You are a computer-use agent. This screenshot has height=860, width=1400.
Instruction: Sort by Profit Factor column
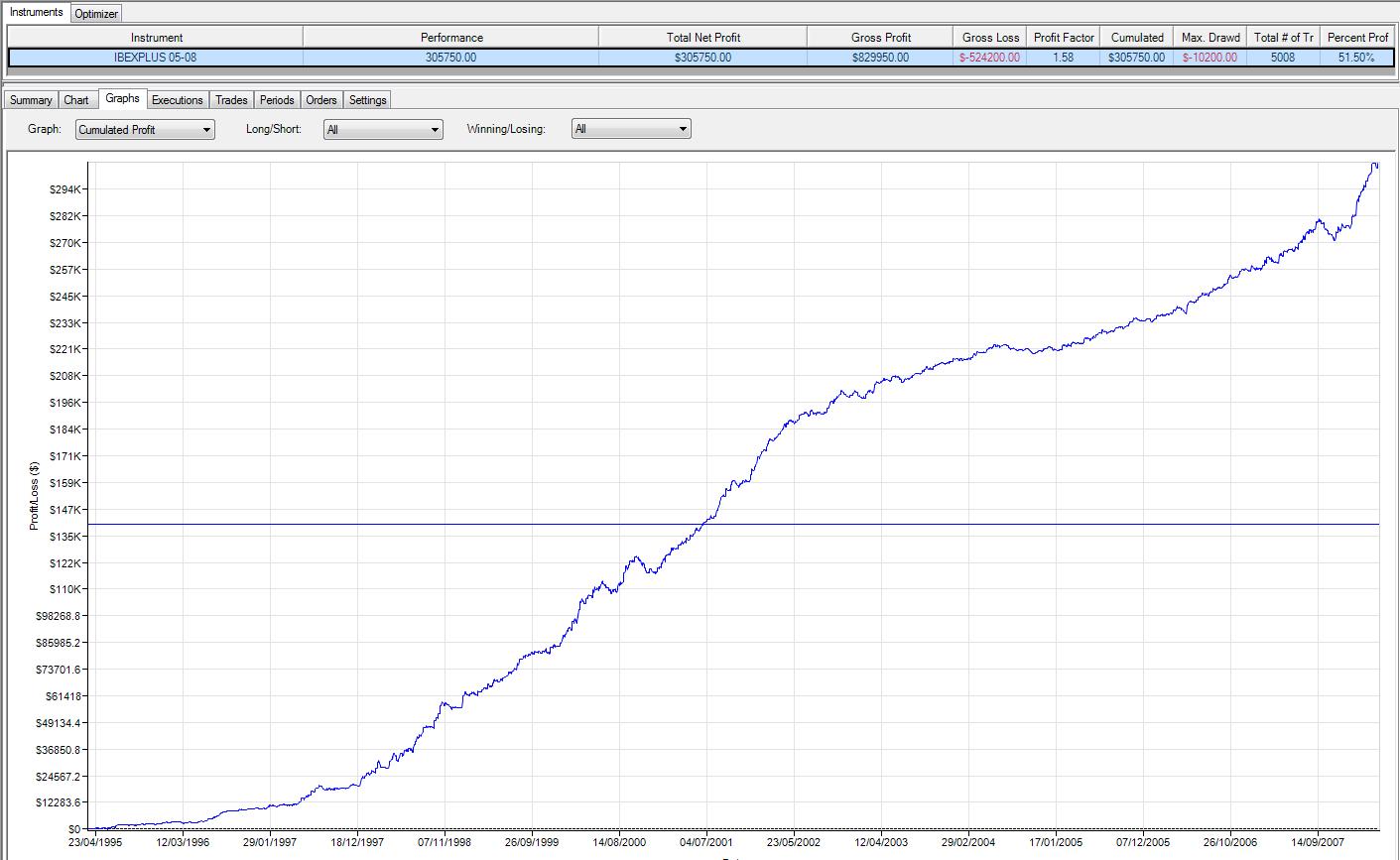click(1064, 38)
